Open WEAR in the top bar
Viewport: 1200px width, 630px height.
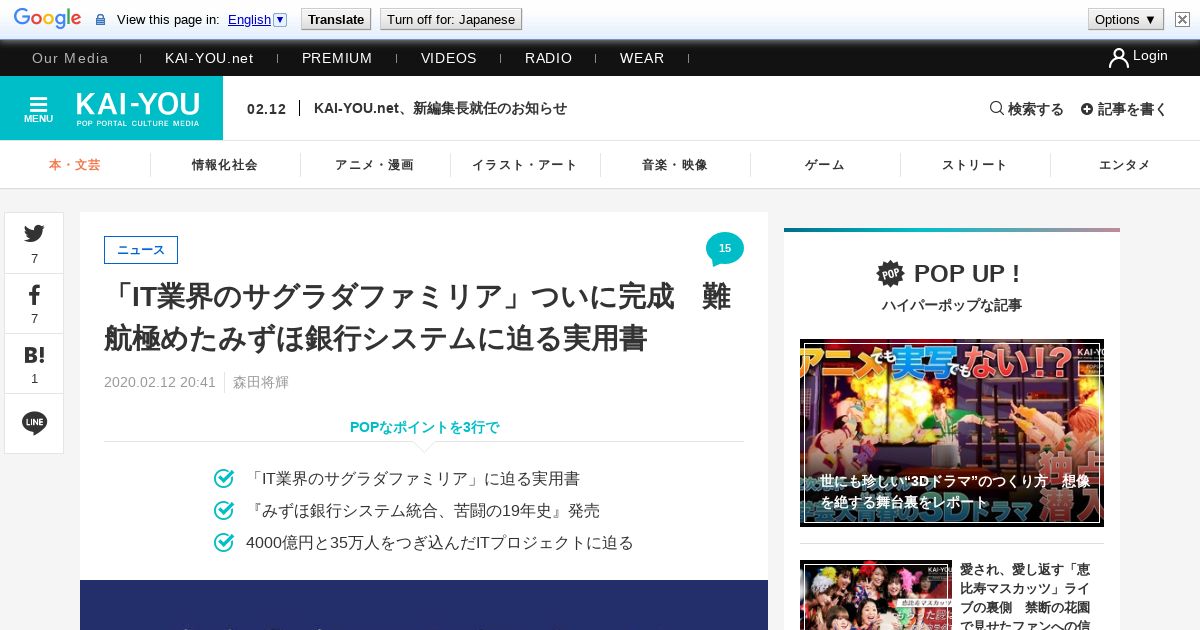642,58
